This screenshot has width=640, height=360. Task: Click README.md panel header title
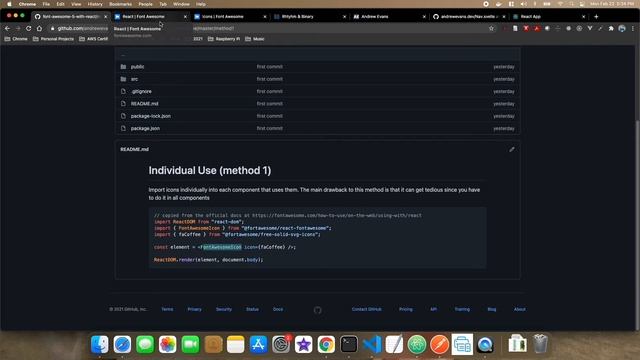134,149
